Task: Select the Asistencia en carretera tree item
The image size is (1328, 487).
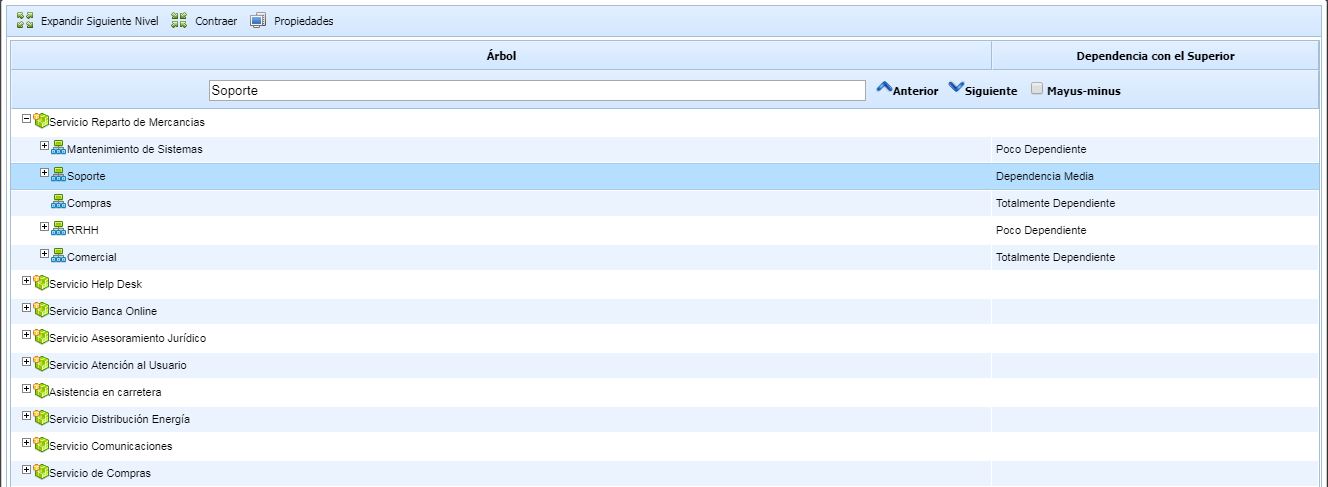Action: click(x=105, y=392)
